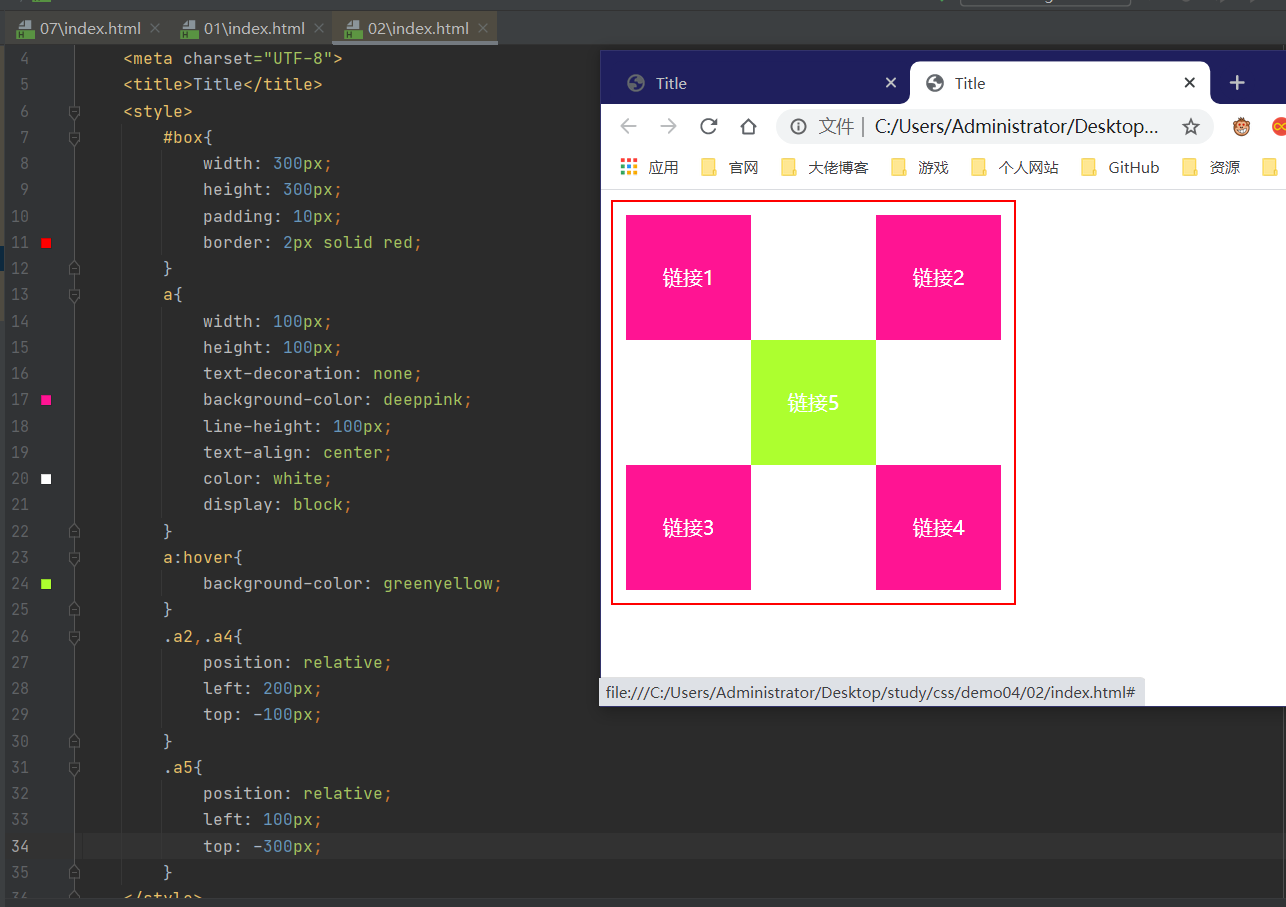
Task: Click the fold end marker on line 30
Action: click(74, 741)
